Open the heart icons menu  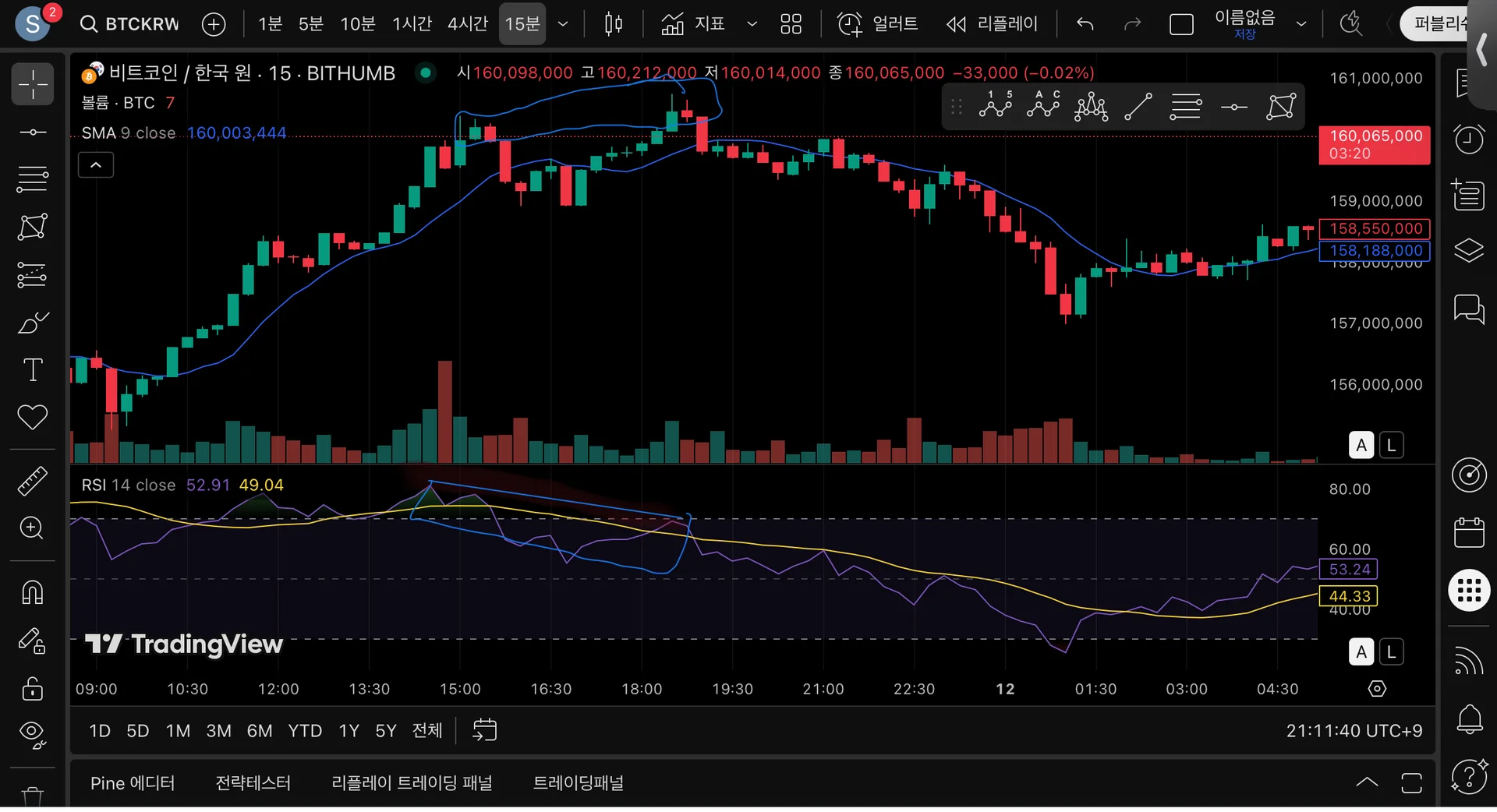tap(33, 417)
